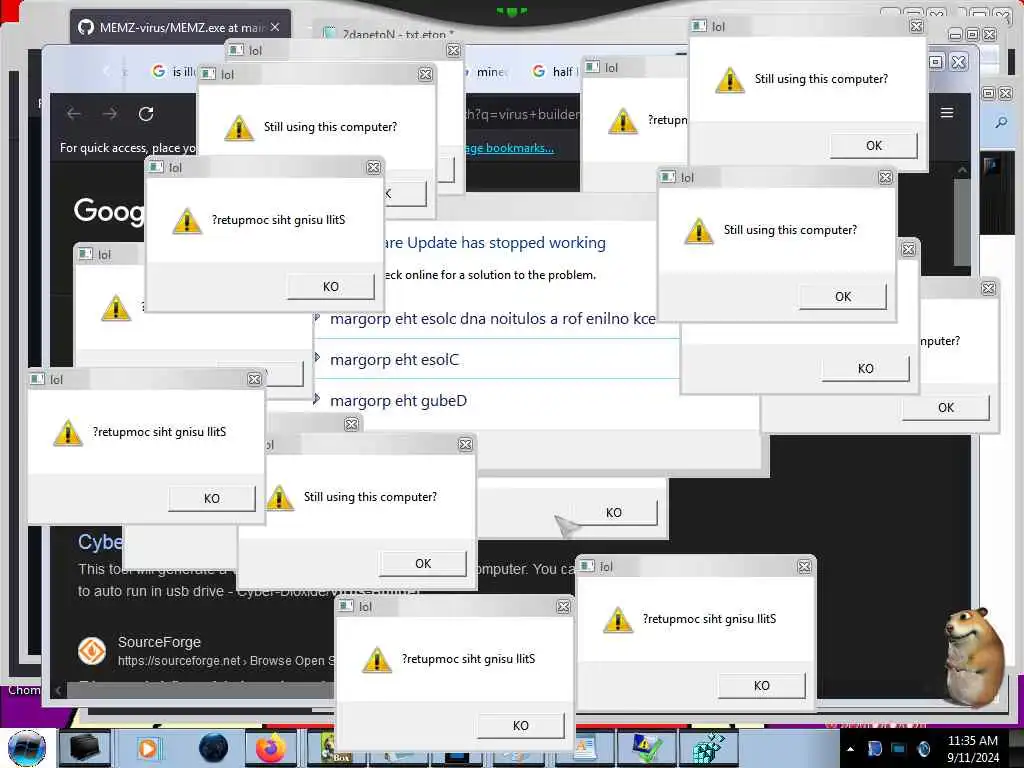Open the clock showing 11:35 AM

pos(972,748)
